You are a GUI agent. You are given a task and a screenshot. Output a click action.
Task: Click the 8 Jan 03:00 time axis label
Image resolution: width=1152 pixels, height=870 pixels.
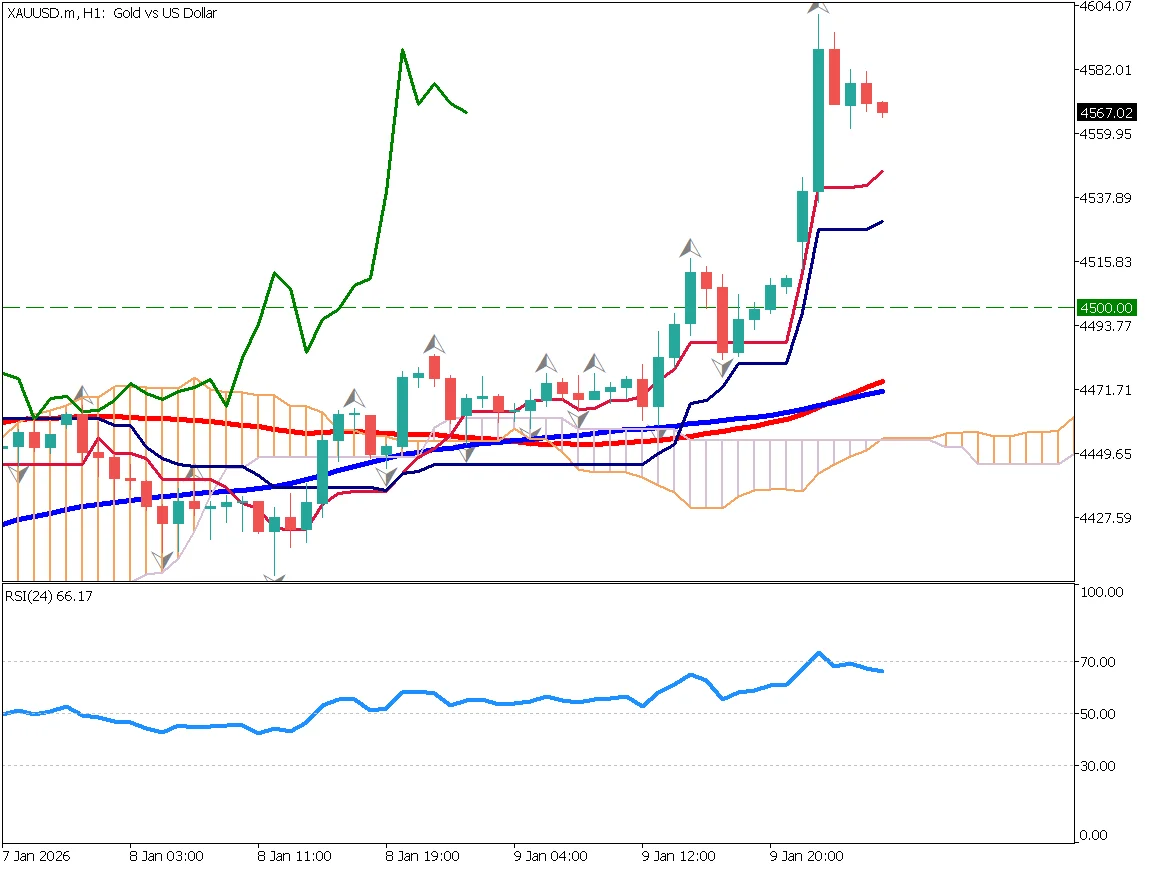click(x=165, y=856)
